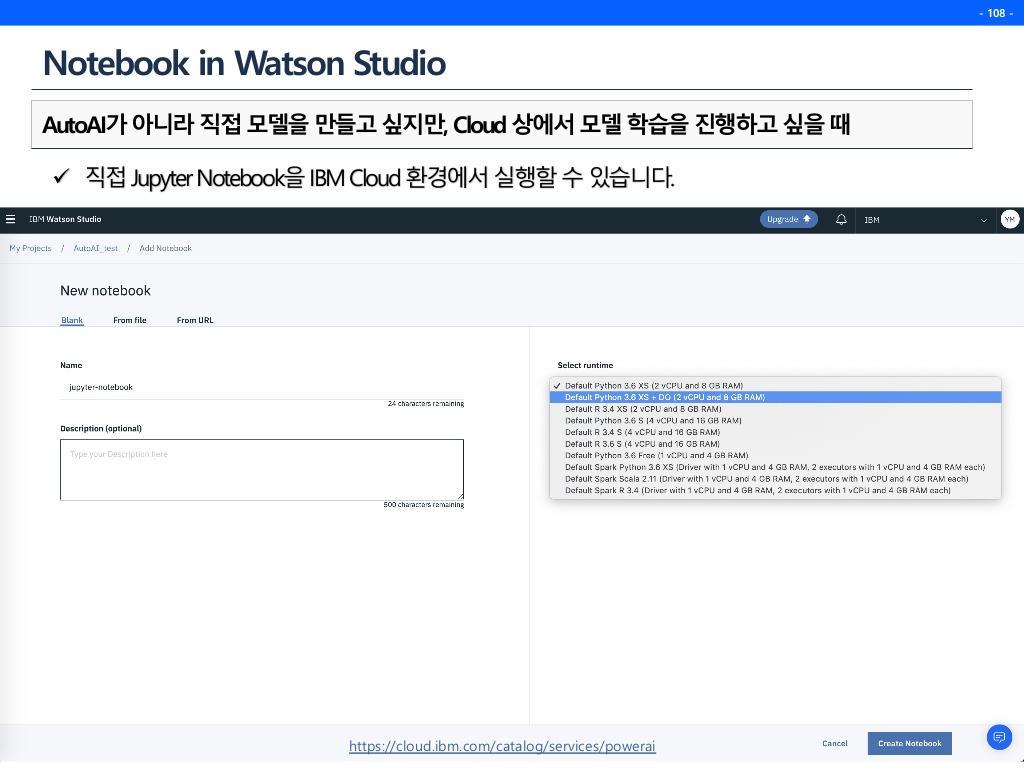Click the notifications bell icon
1024x768 pixels.
[841, 220]
